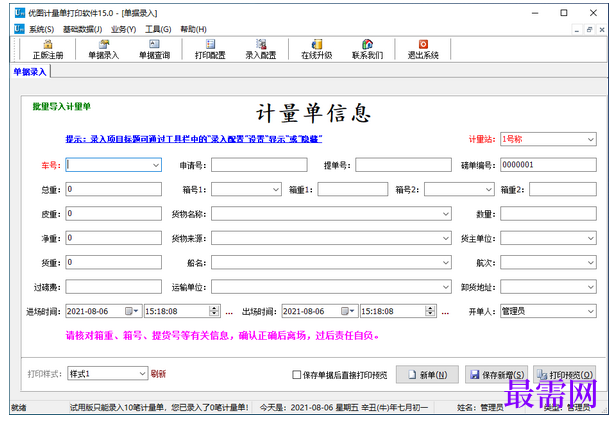Click the 磅单编号 field showing 0000001
Image resolution: width=616 pixels, height=425 pixels.
548,165
